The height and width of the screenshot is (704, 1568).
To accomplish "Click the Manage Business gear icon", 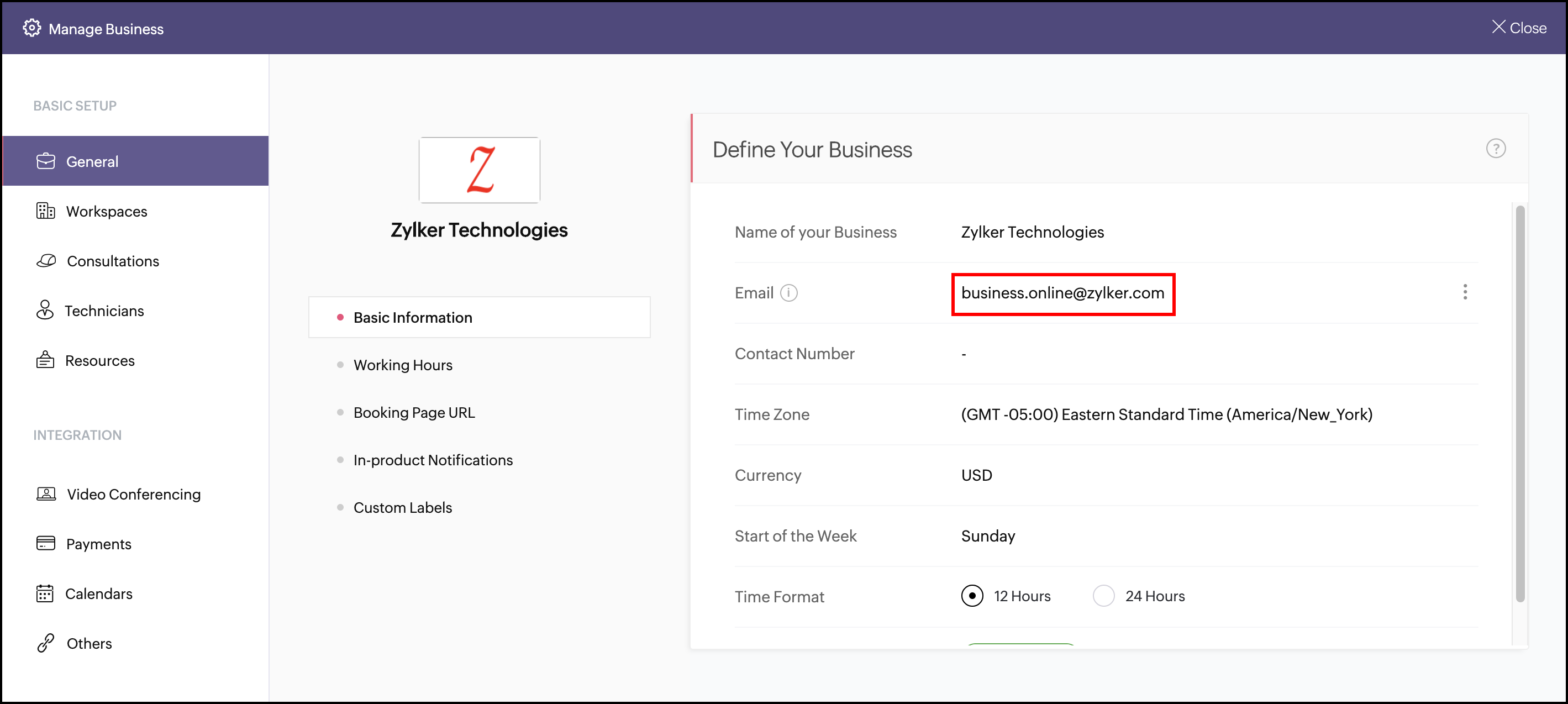I will pyautogui.click(x=31, y=28).
